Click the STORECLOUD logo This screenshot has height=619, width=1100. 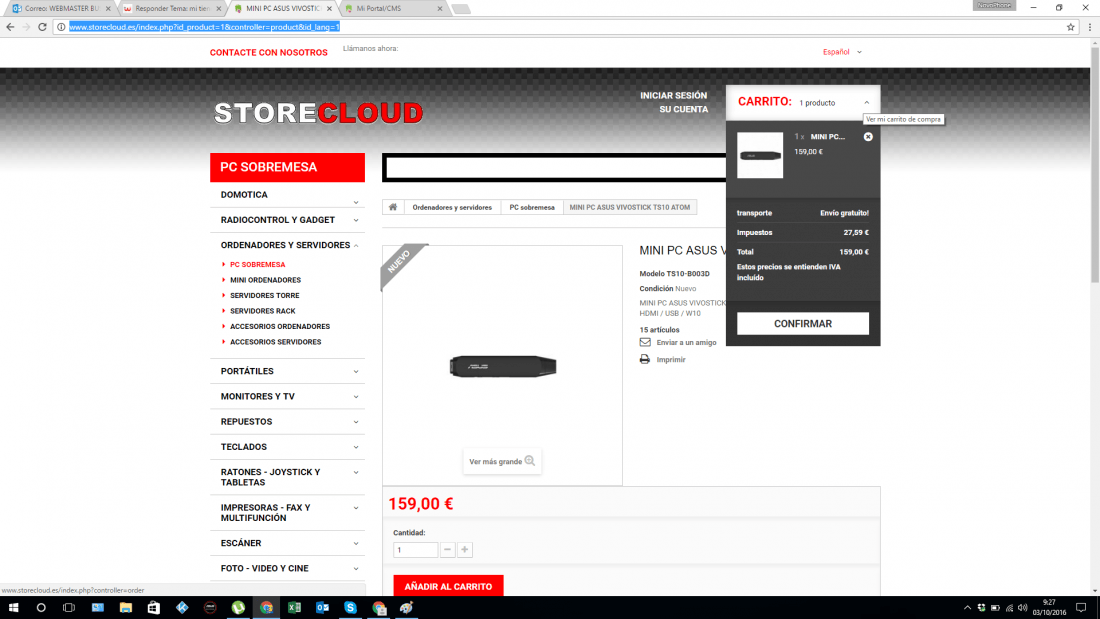(318, 113)
